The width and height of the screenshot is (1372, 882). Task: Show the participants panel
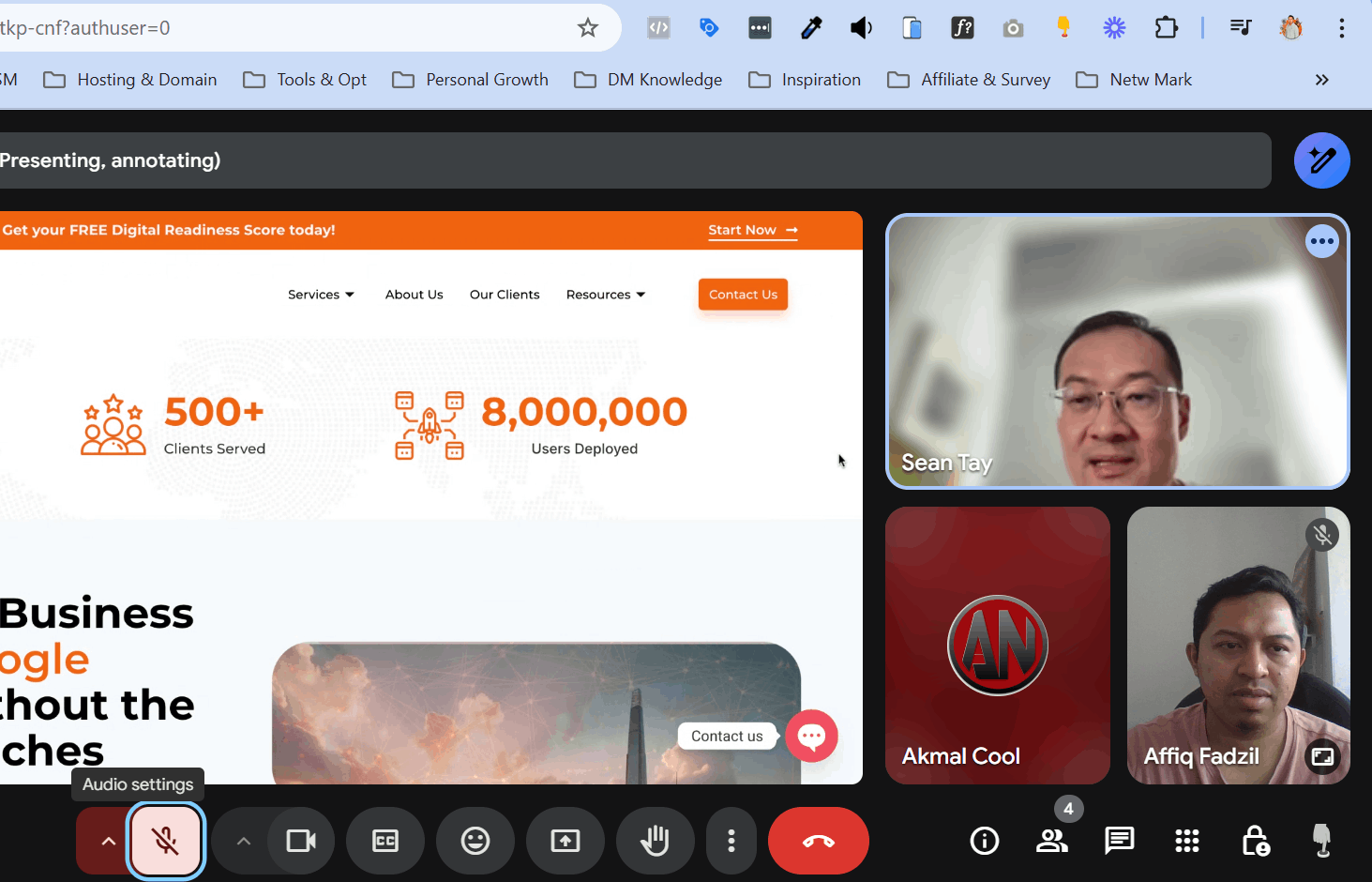[x=1052, y=841]
